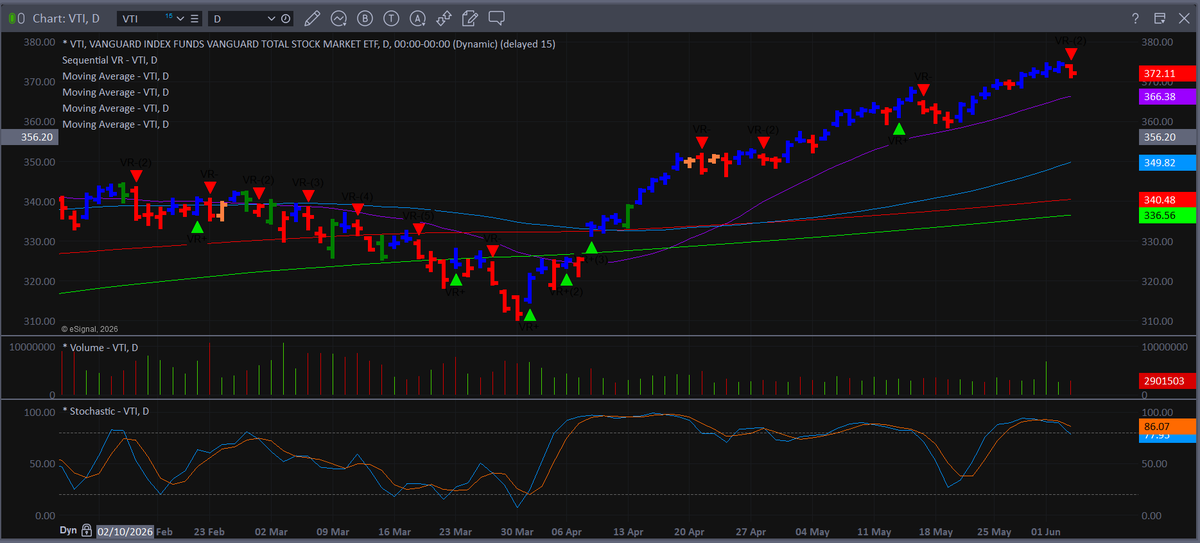Click the circled T toolbar icon
Image resolution: width=1200 pixels, height=543 pixels.
tap(391, 18)
